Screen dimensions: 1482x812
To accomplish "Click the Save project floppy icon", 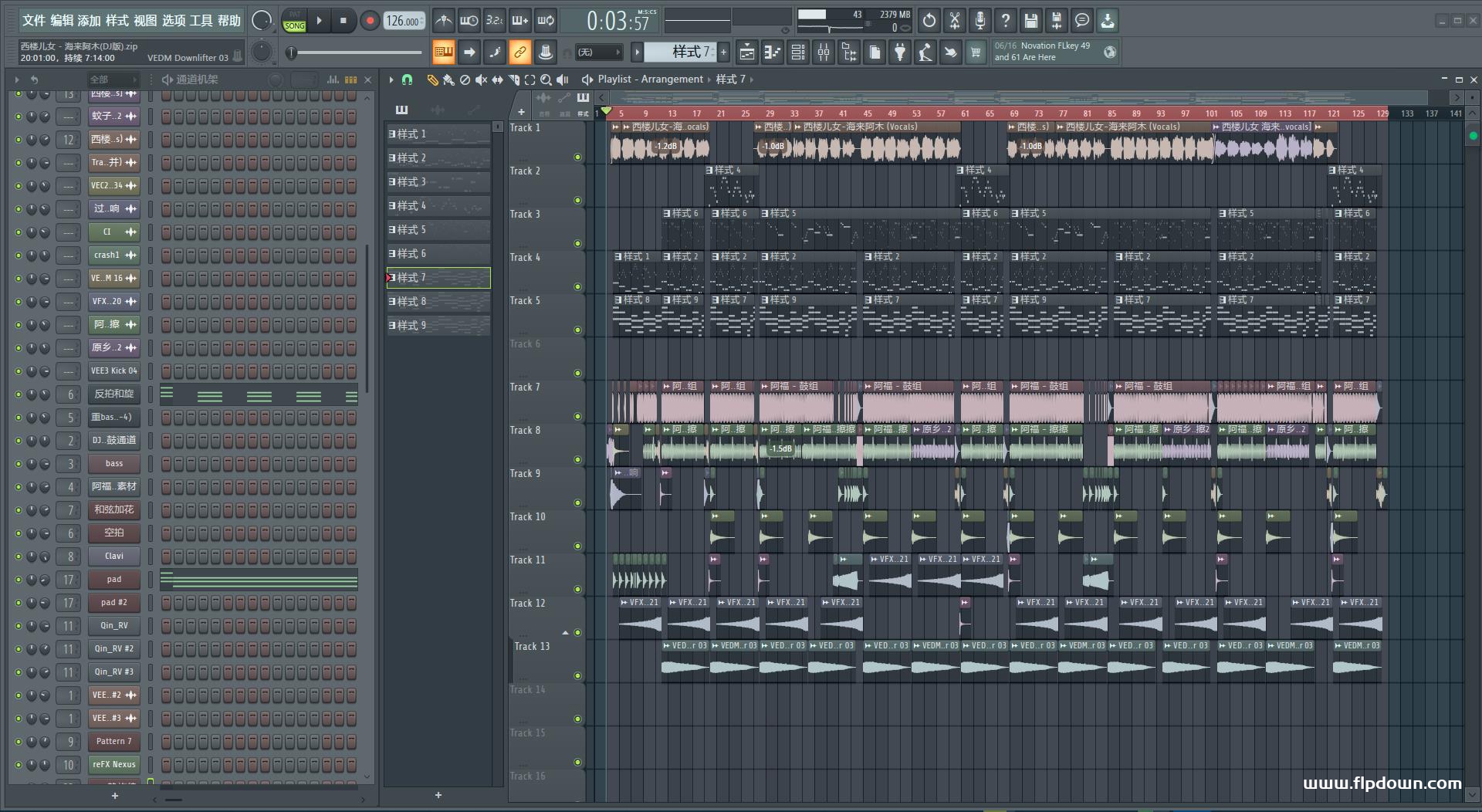I will [1030, 21].
